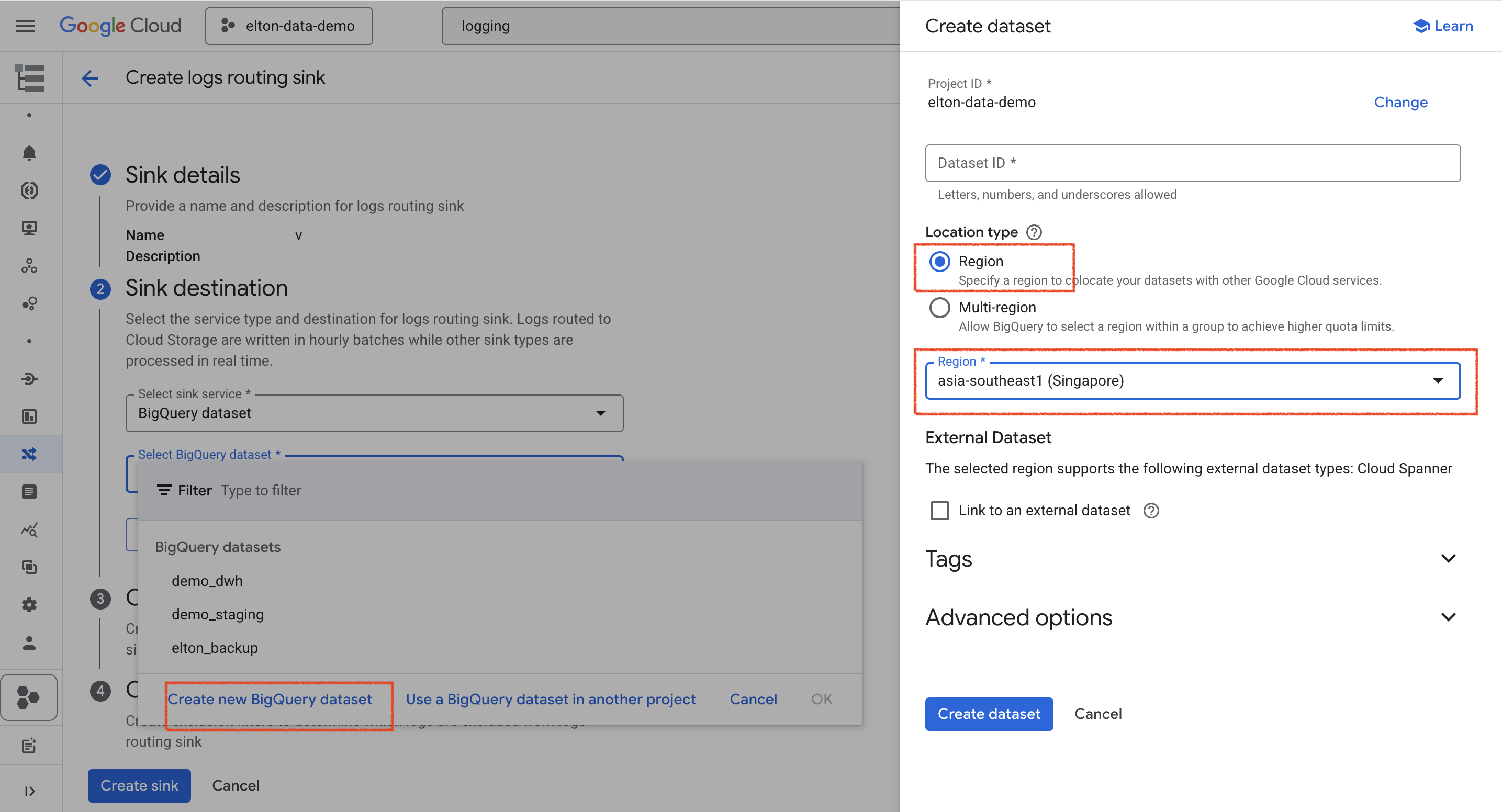Click Cancel next to Create sink

click(x=236, y=786)
